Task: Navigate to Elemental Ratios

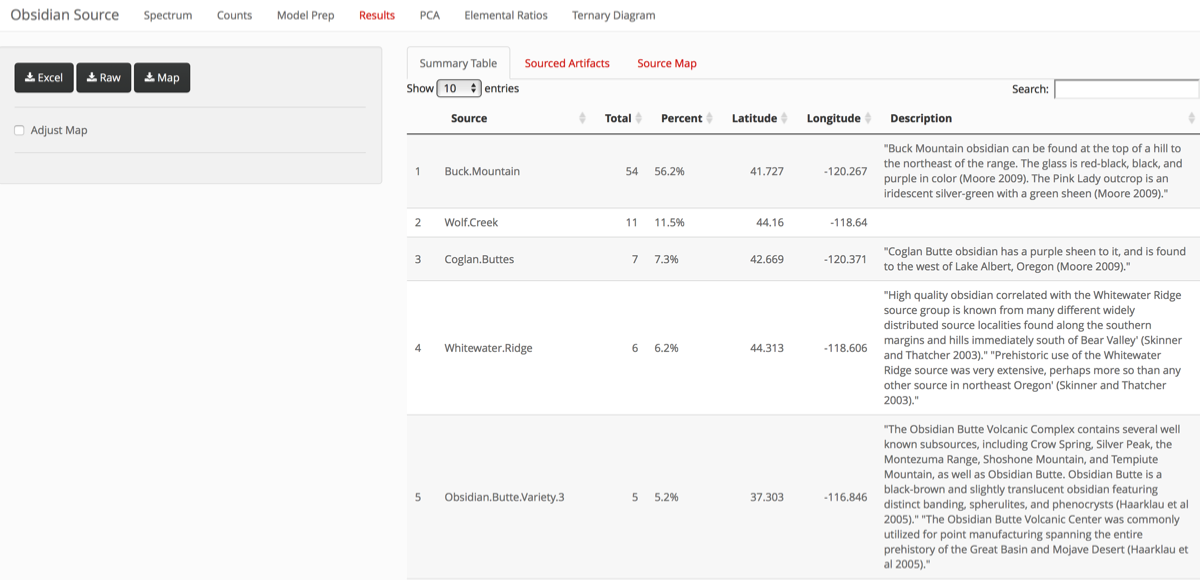Action: [x=506, y=15]
